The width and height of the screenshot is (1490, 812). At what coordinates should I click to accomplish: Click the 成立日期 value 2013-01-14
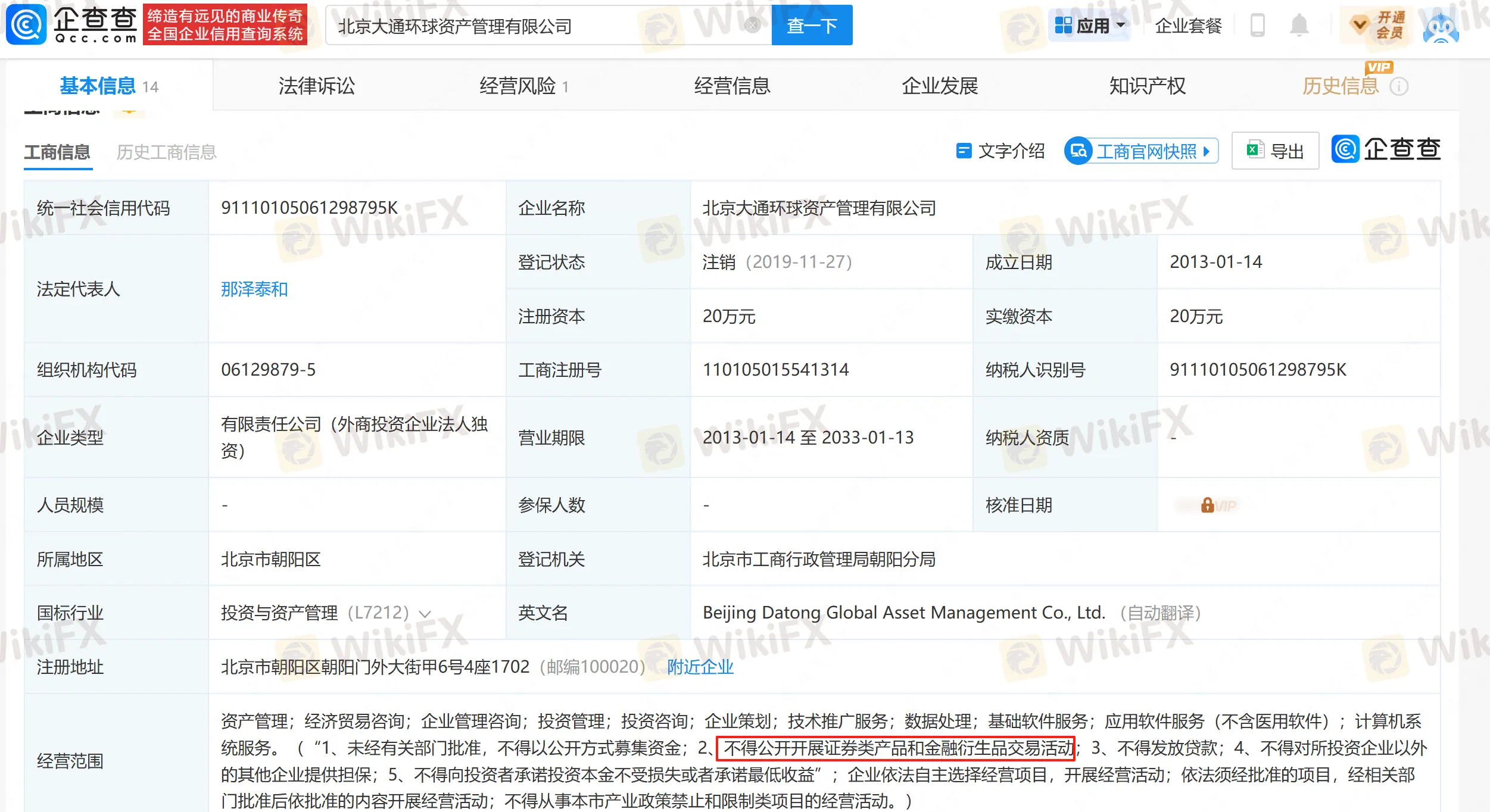pyautogui.click(x=1215, y=262)
